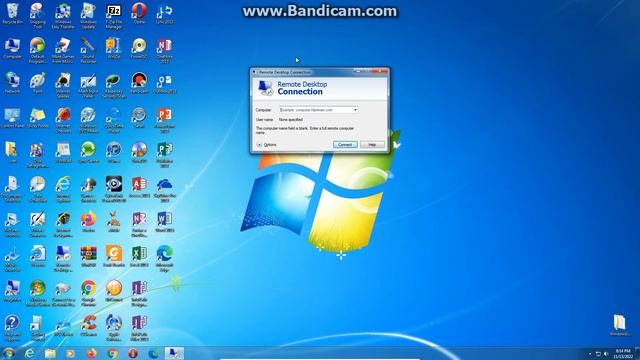Select the Default Programs desktop icon

[38, 50]
